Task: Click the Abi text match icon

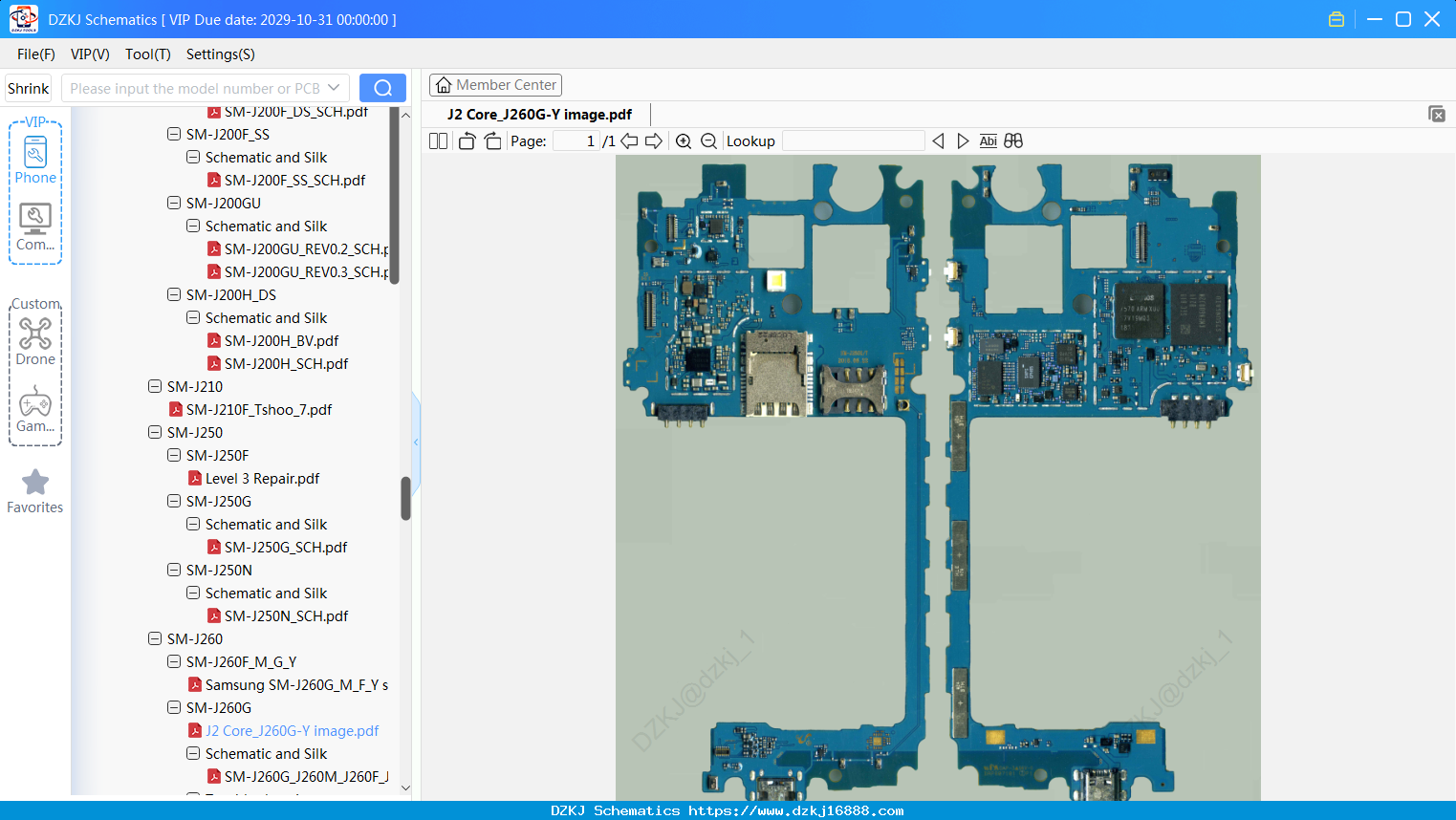Action: point(988,141)
